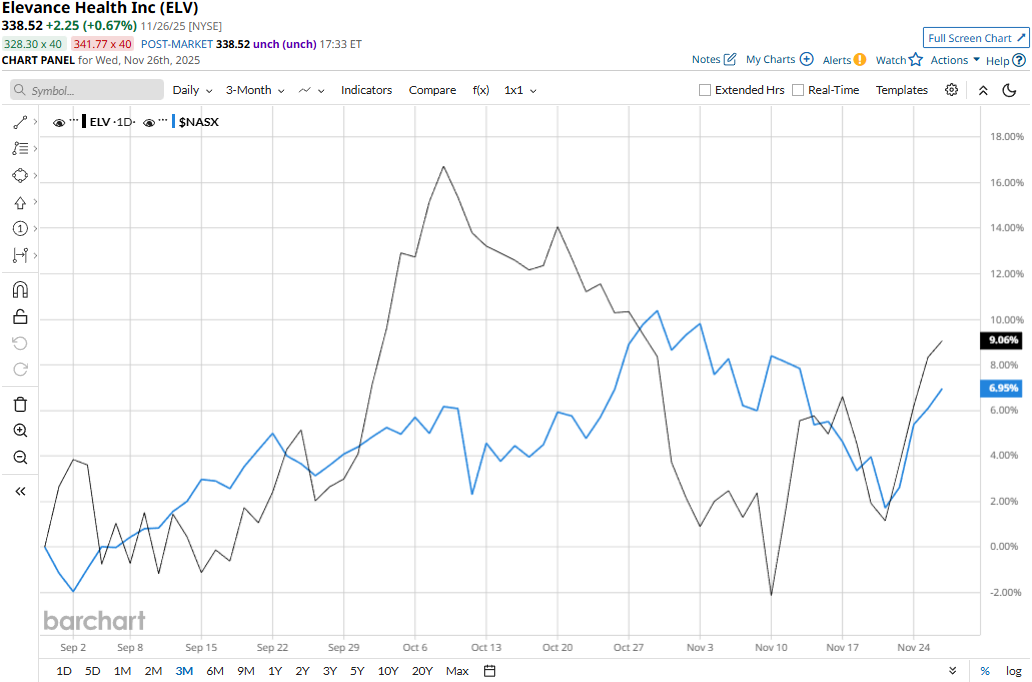Select the shapes drawing tool icon
The height and width of the screenshot is (682, 1032).
point(20,175)
